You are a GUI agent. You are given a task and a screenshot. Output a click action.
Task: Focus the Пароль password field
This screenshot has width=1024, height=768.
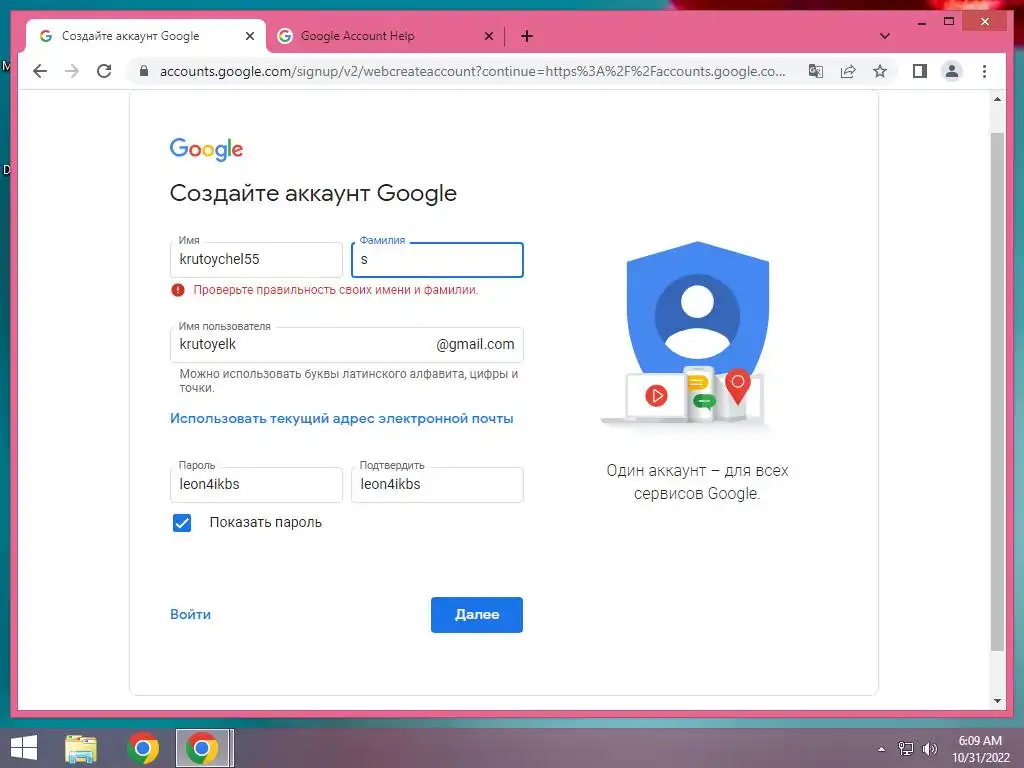pyautogui.click(x=256, y=485)
